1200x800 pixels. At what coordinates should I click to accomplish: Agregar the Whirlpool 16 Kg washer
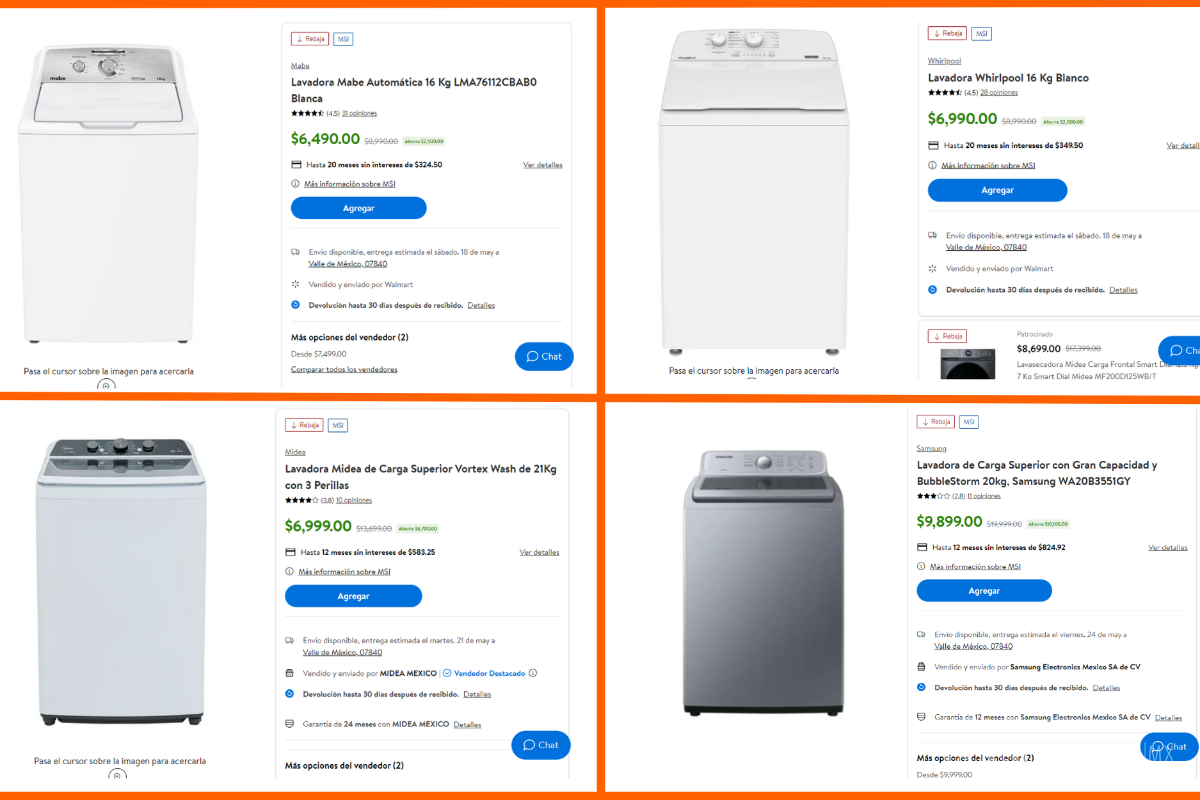997,189
